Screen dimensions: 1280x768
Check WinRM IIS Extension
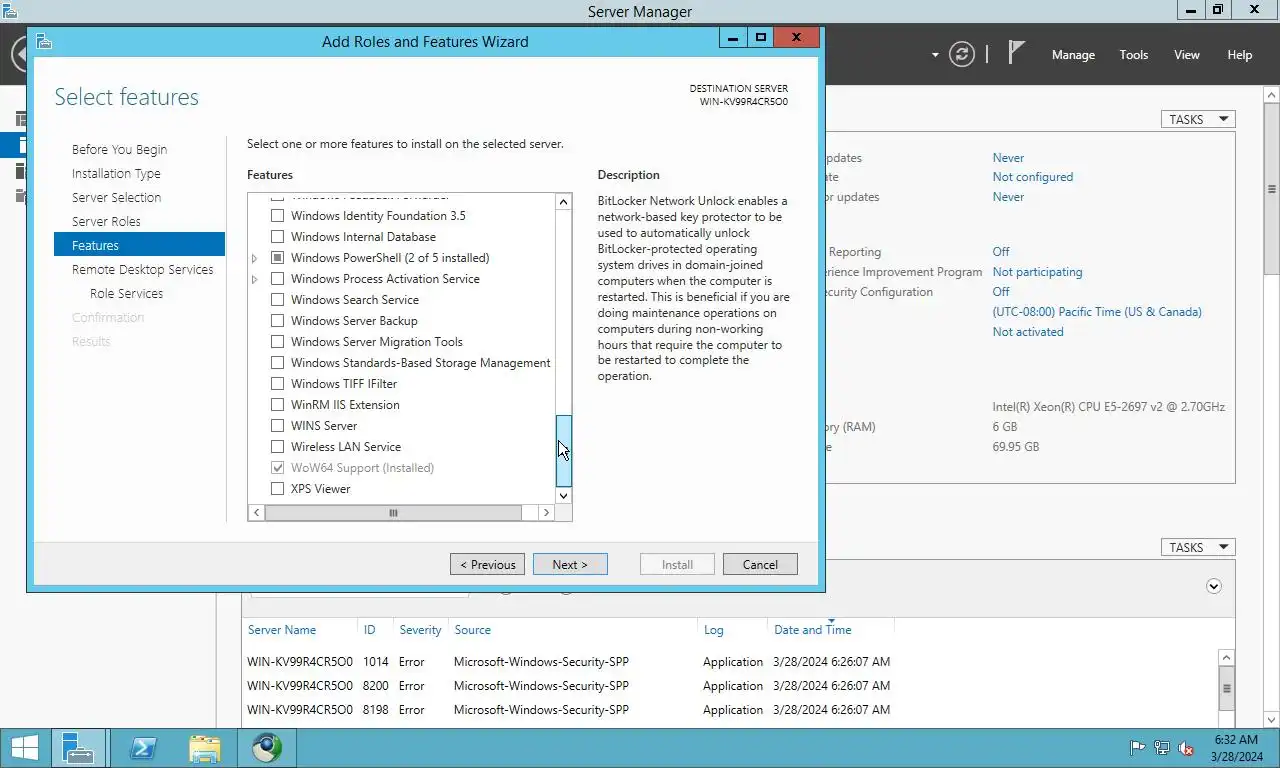click(278, 405)
